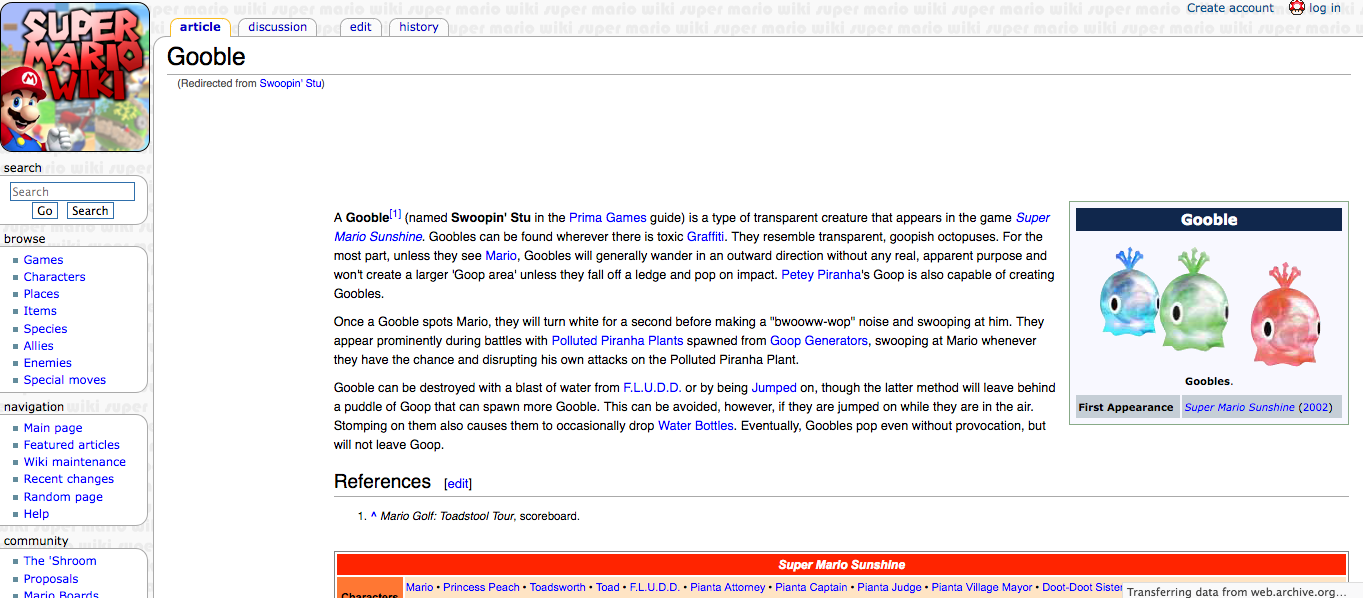Image resolution: width=1363 pixels, height=598 pixels.
Task: Switch to the article tab
Action: 200,27
